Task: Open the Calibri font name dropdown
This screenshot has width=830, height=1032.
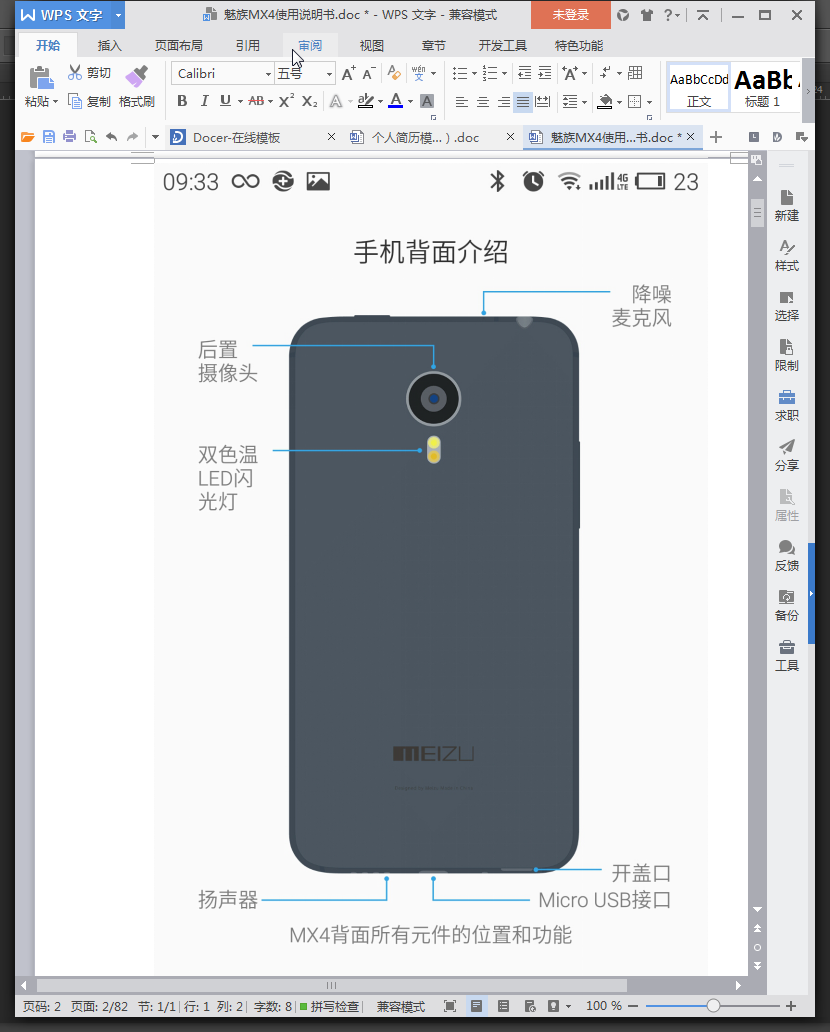Action: click(x=270, y=72)
